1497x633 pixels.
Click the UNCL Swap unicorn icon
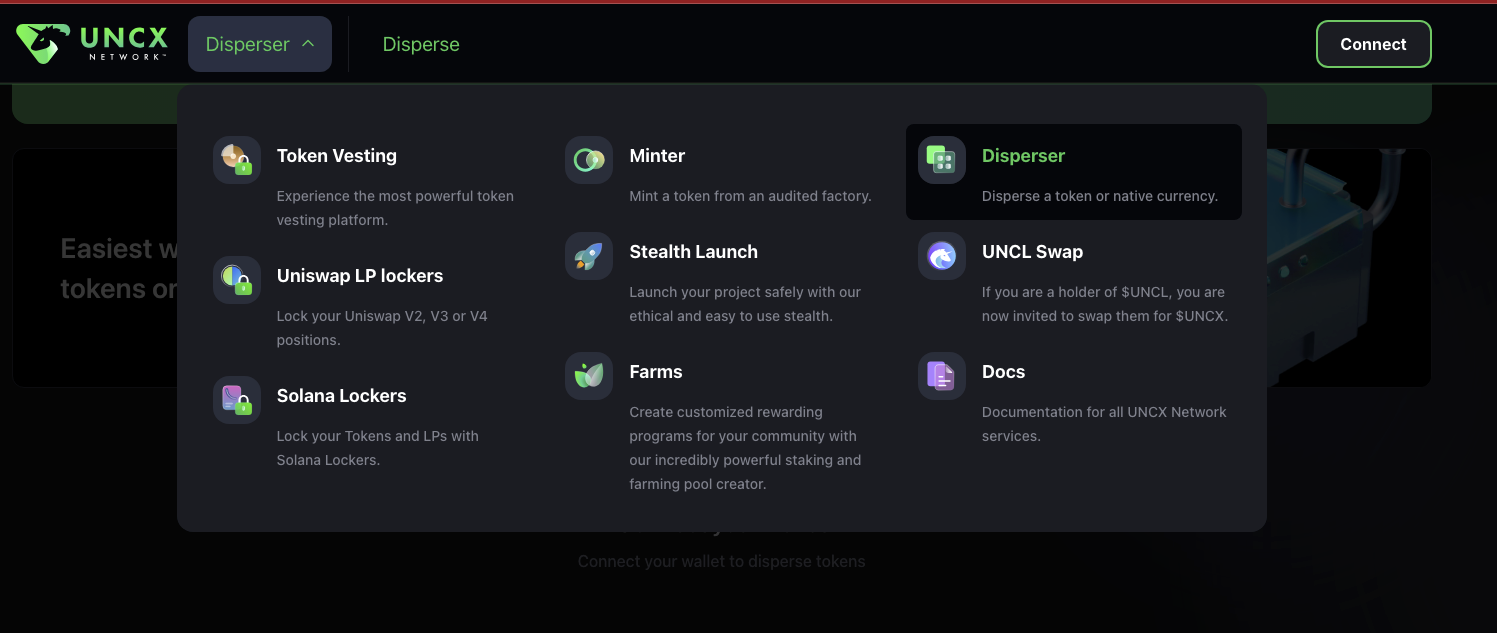pyautogui.click(x=942, y=256)
